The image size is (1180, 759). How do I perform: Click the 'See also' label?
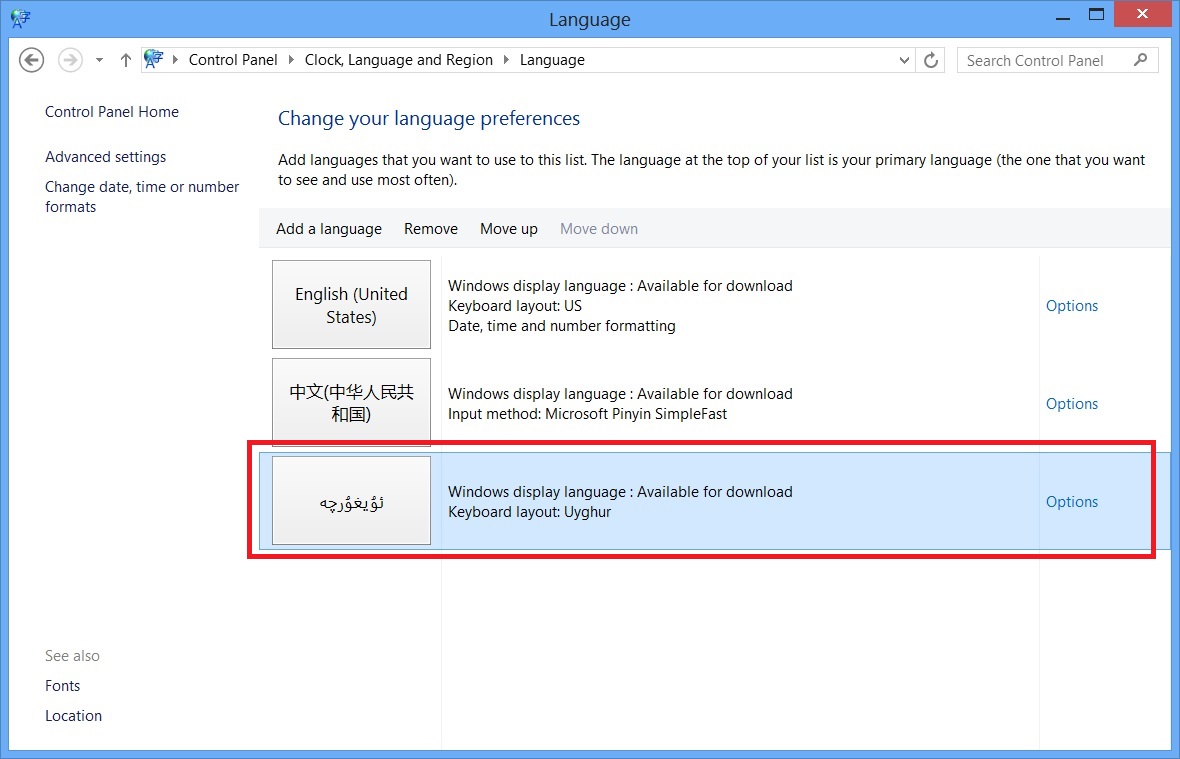[x=72, y=656]
